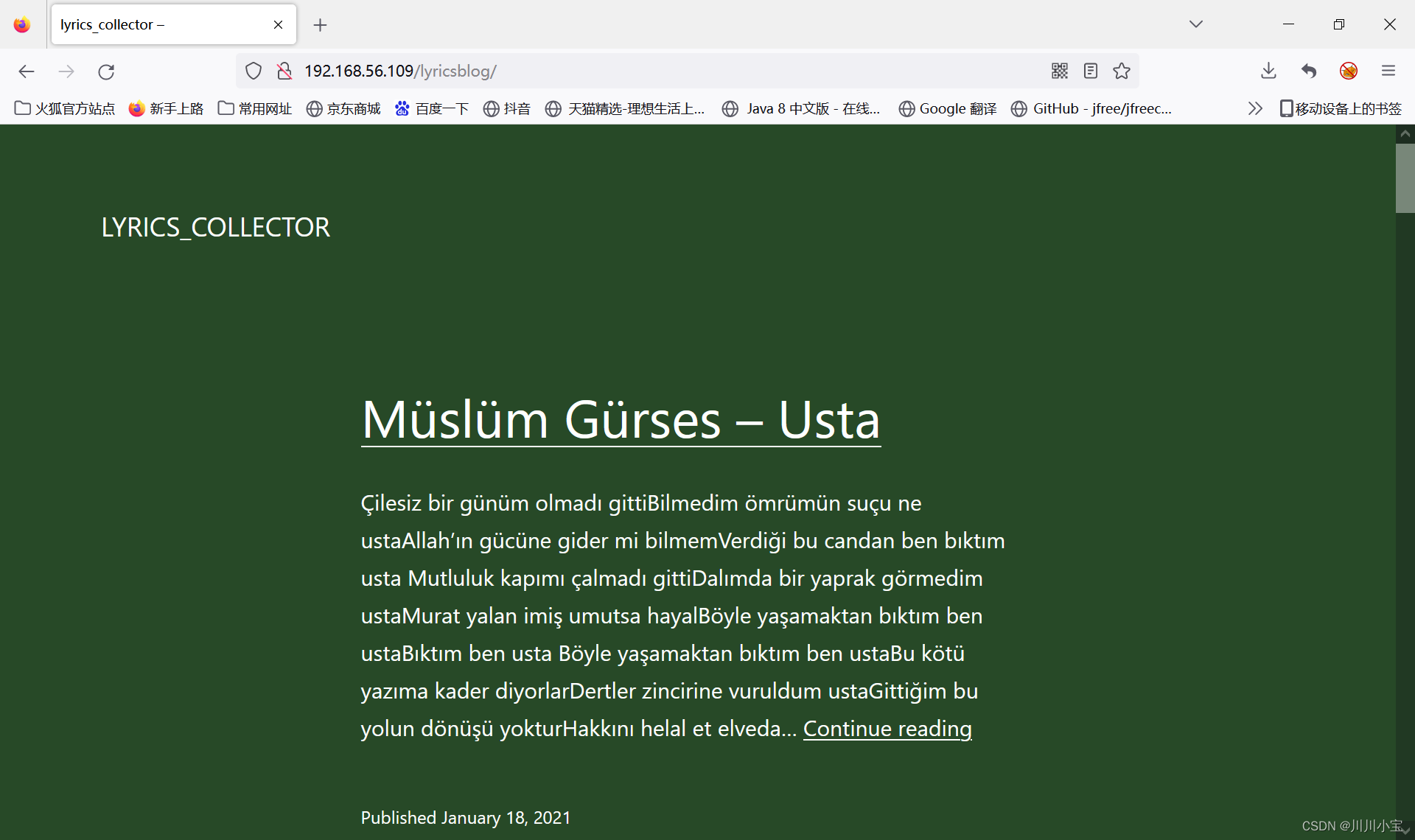This screenshot has width=1415, height=840.
Task: Open the Google 翻译 bookmark
Action: coord(948,109)
